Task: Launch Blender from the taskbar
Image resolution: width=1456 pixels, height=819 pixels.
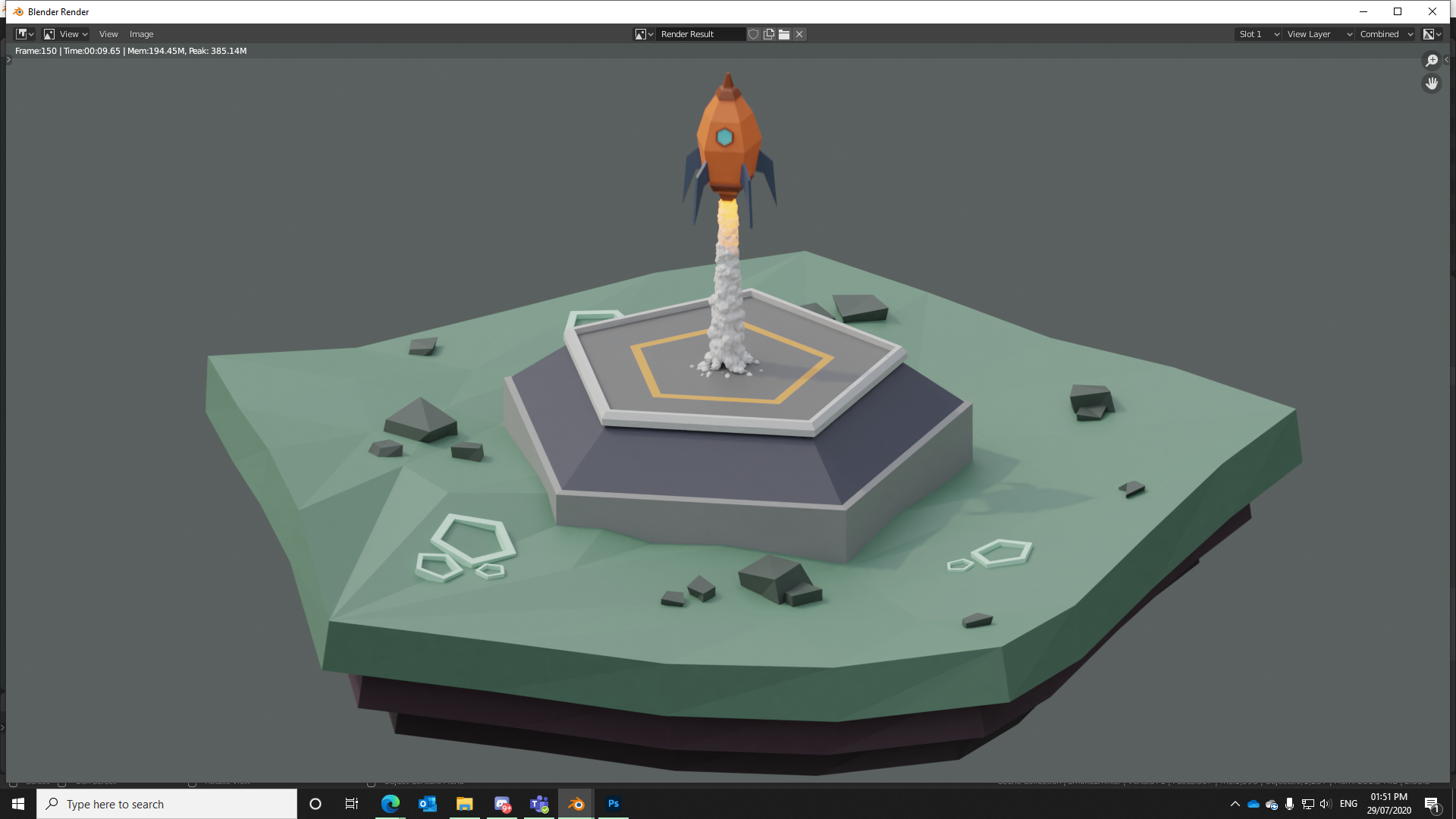Action: 575,804
